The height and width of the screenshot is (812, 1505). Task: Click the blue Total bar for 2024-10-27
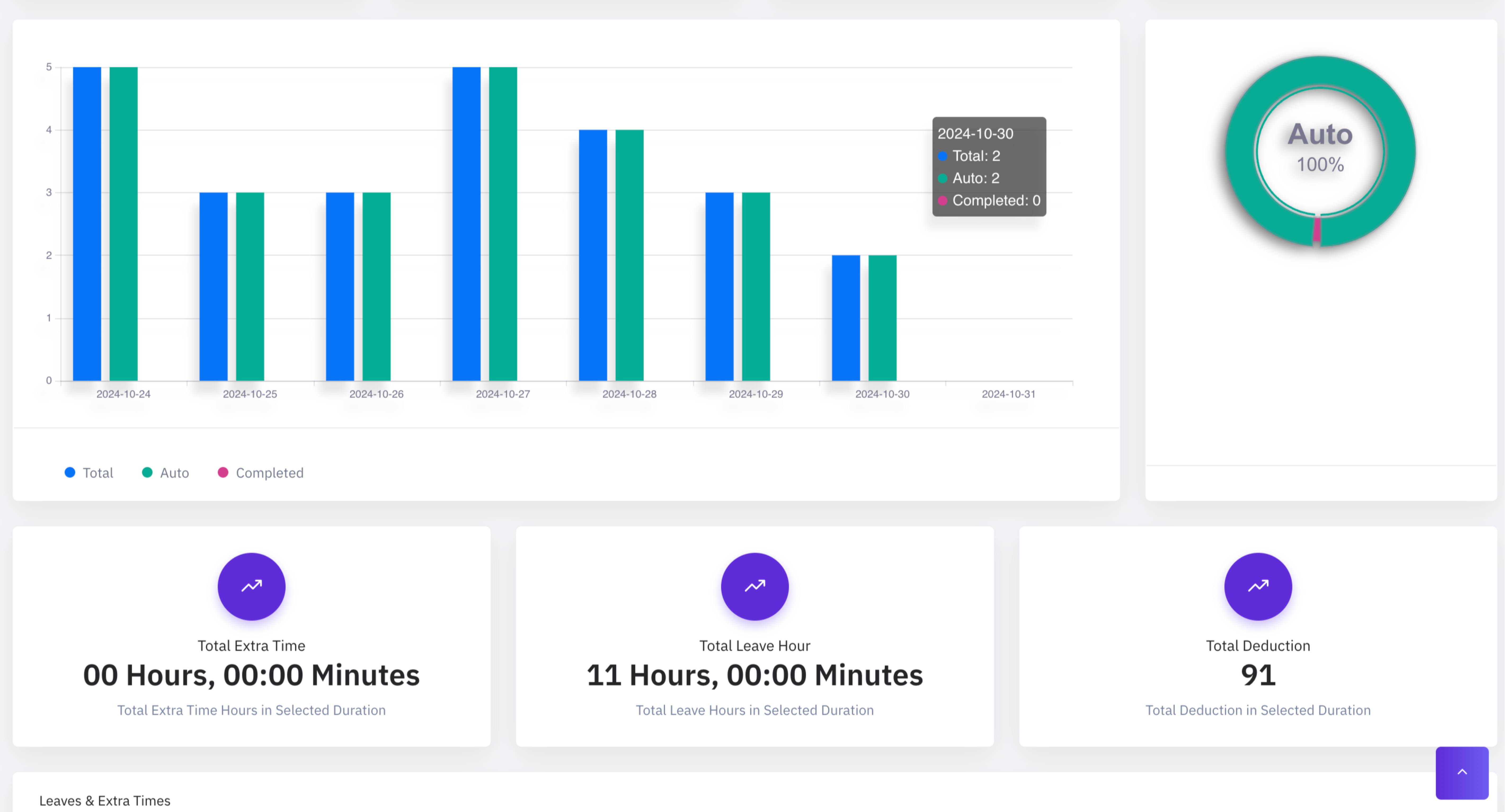[466, 224]
